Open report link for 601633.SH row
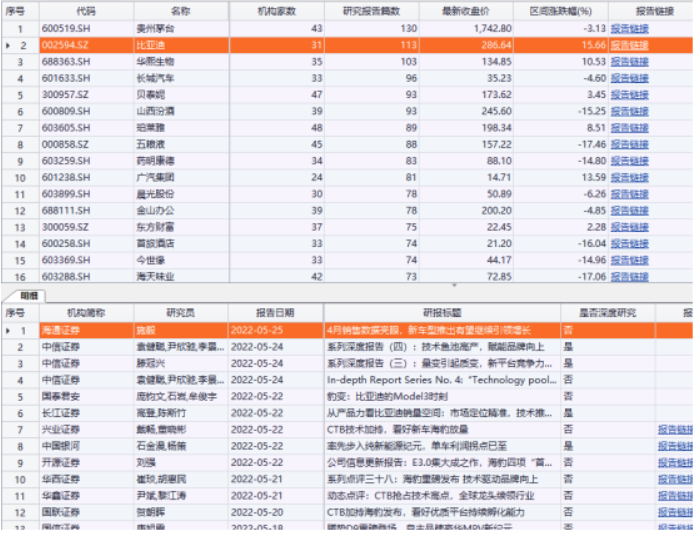 tap(629, 79)
